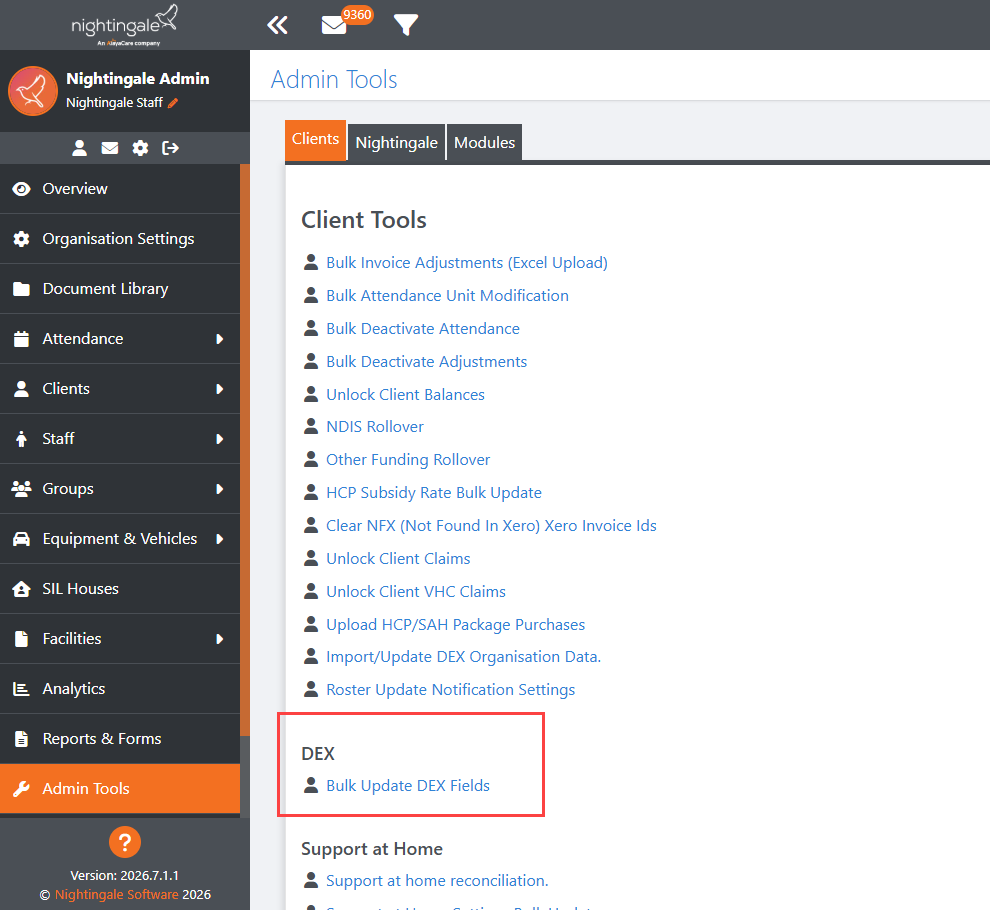Click the Overview eye icon
The width and height of the screenshot is (990, 910).
click(x=21, y=189)
